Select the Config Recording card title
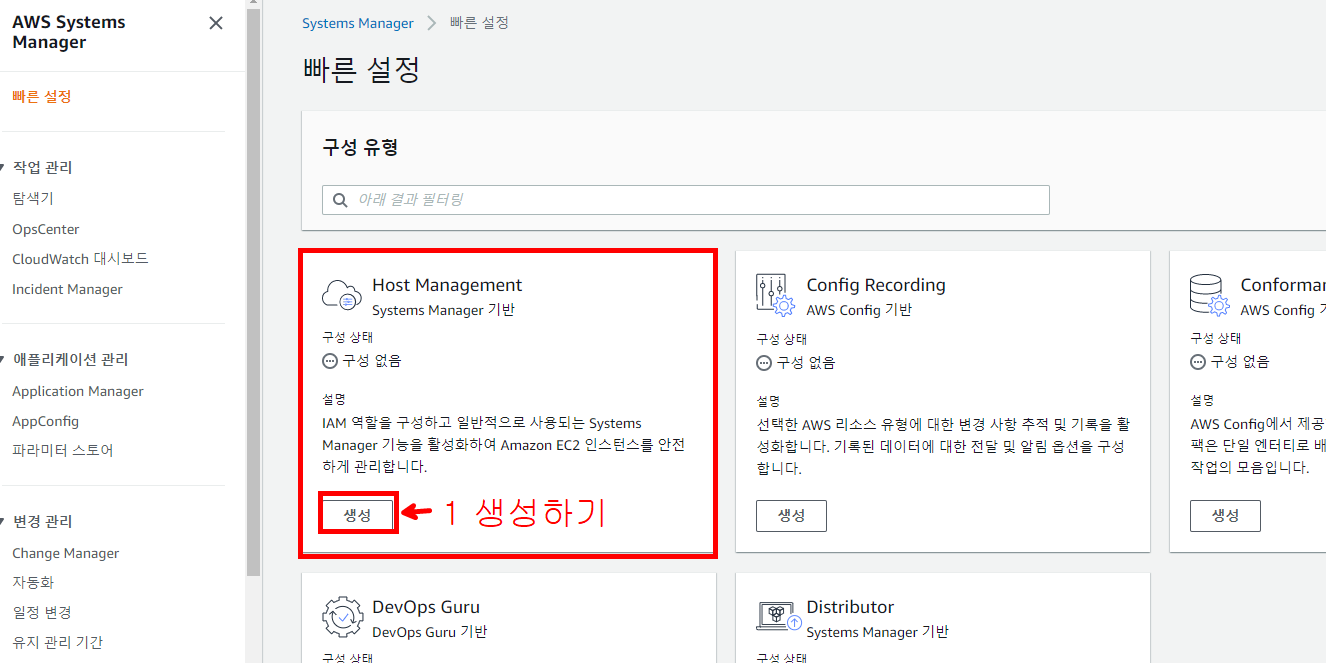 pyautogui.click(x=876, y=285)
